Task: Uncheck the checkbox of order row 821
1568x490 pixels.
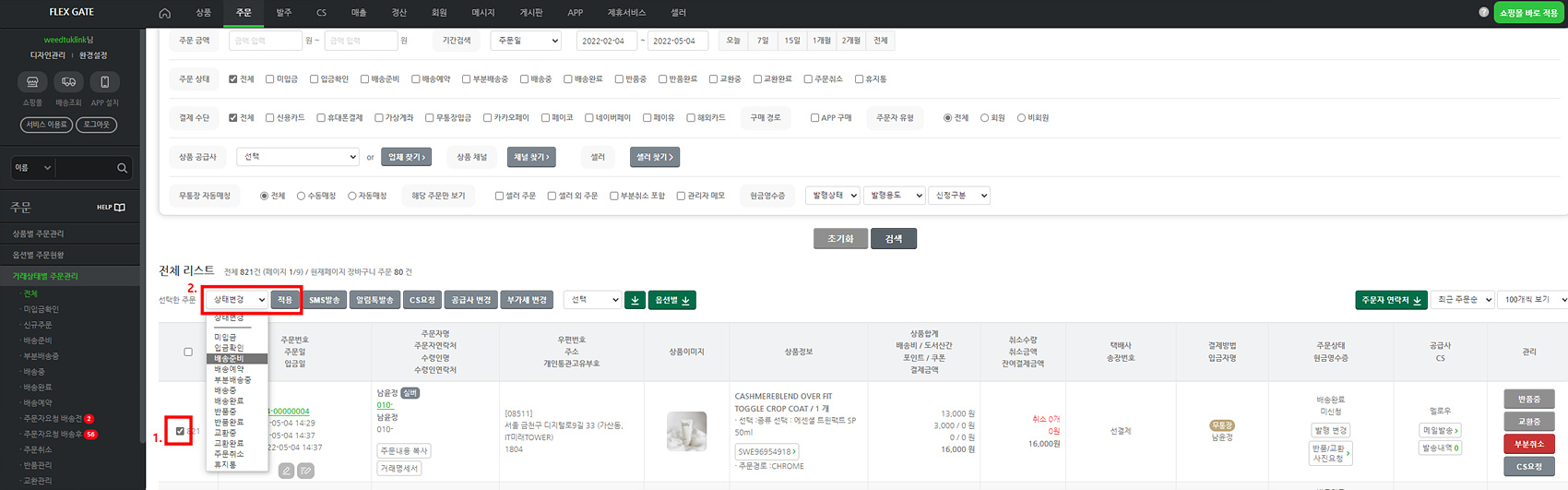Action: (180, 431)
